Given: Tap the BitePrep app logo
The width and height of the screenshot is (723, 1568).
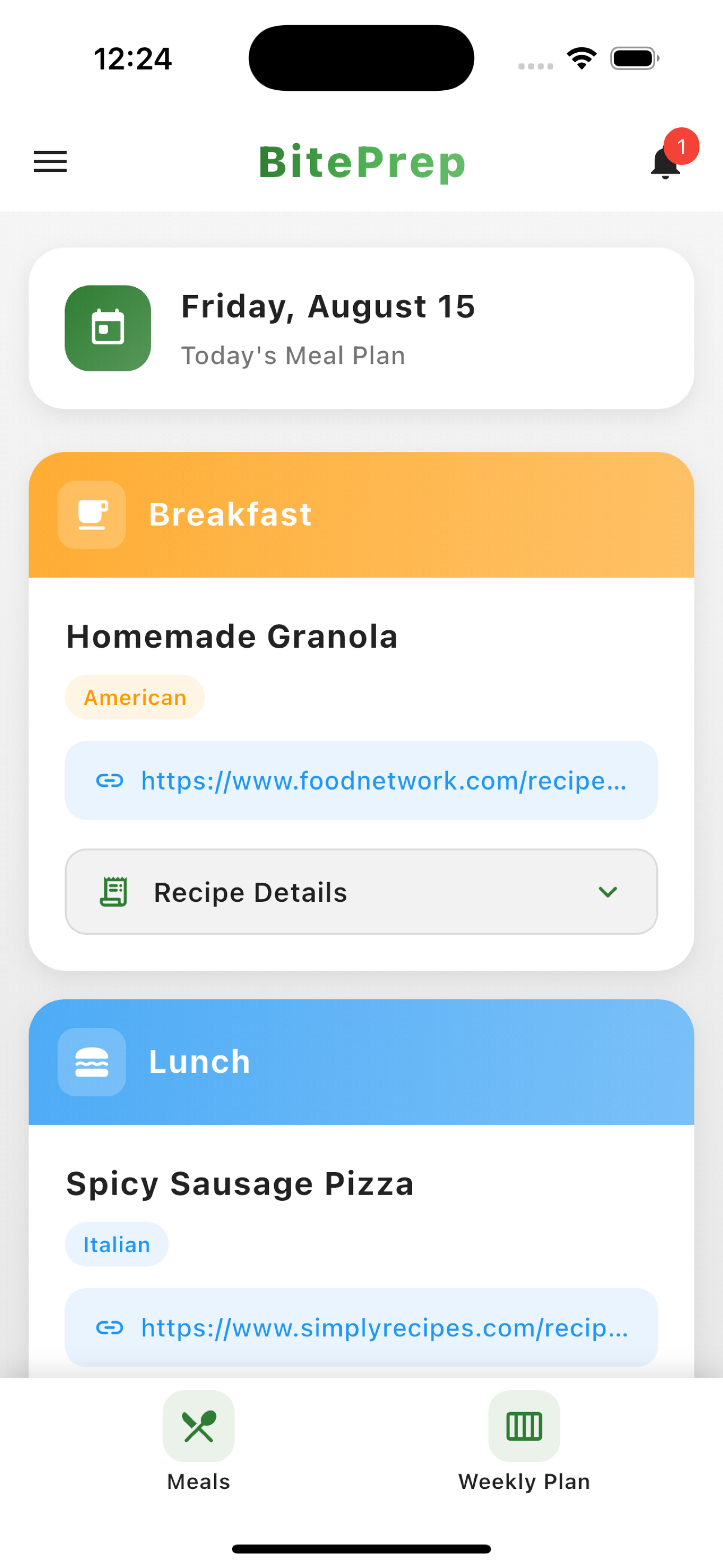Looking at the screenshot, I should (x=361, y=162).
